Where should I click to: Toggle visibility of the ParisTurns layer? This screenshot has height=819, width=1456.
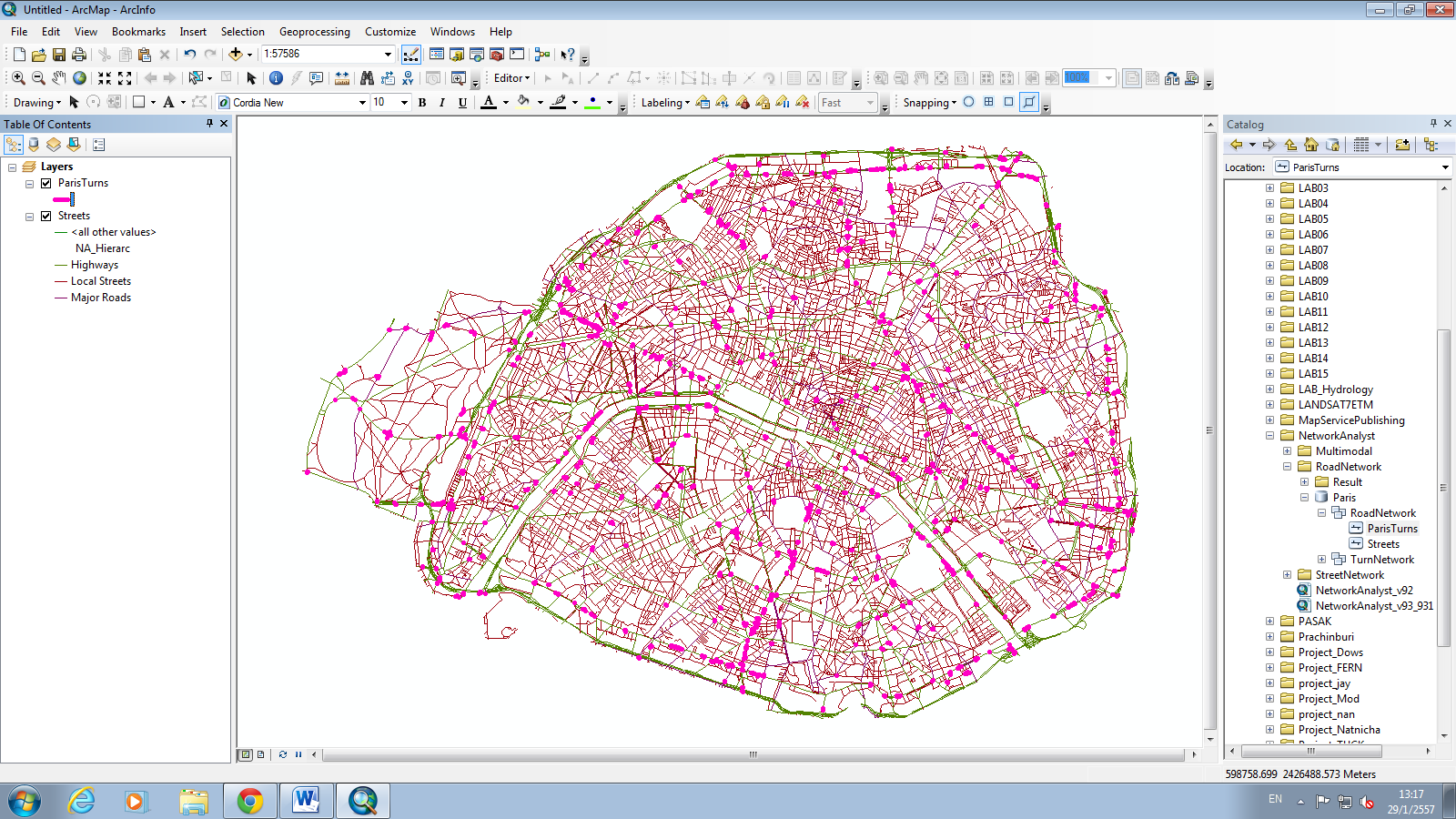tap(45, 182)
